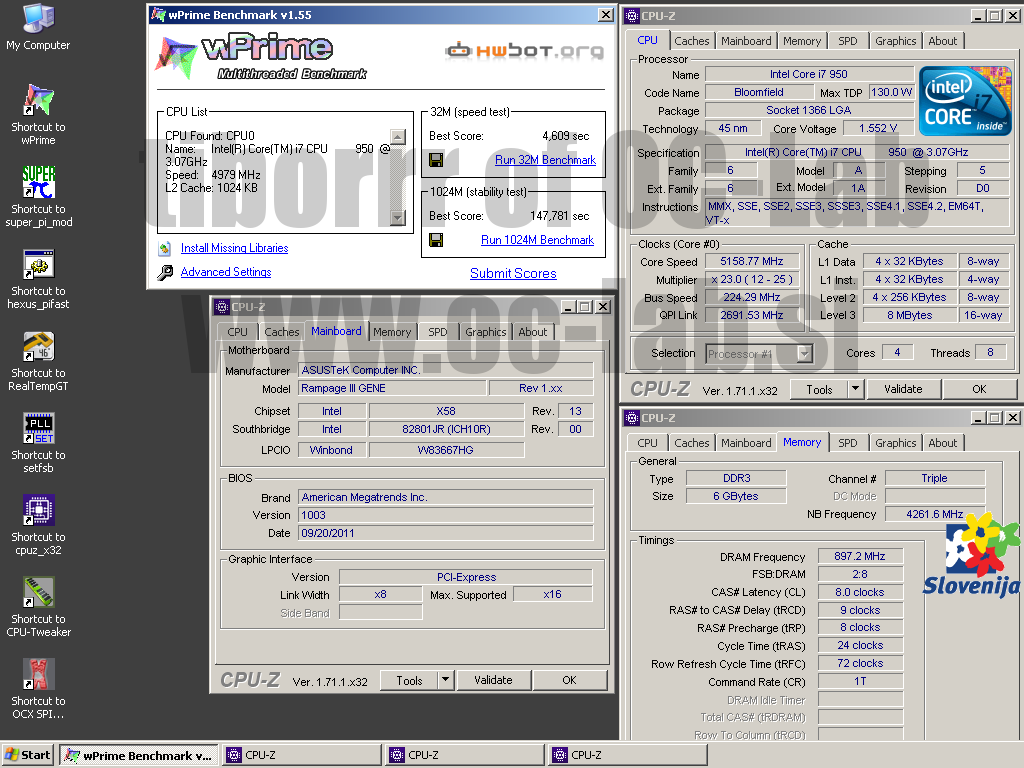Open the Advanced Settings link
The height and width of the screenshot is (768, 1024).
click(x=226, y=272)
